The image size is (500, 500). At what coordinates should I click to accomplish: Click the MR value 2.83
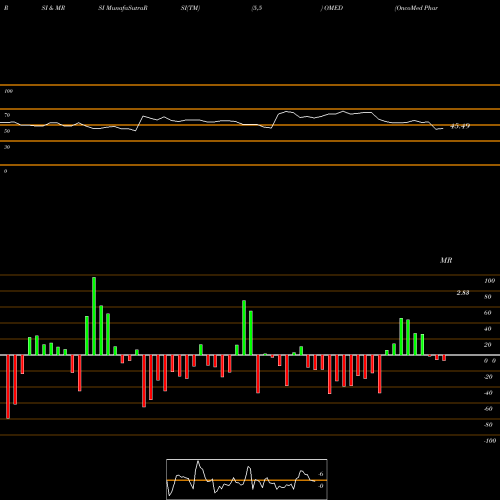463,293
